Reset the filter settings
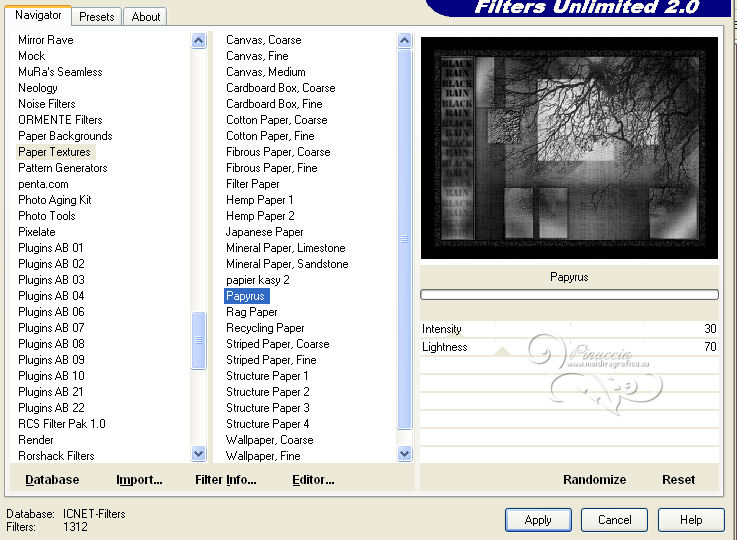The height and width of the screenshot is (540, 737). click(678, 479)
